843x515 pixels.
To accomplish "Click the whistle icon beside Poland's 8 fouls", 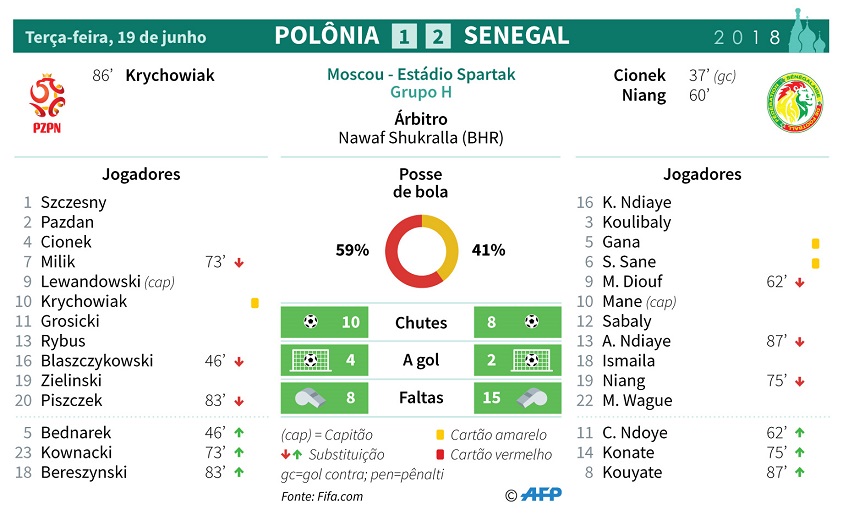I will point(310,398).
